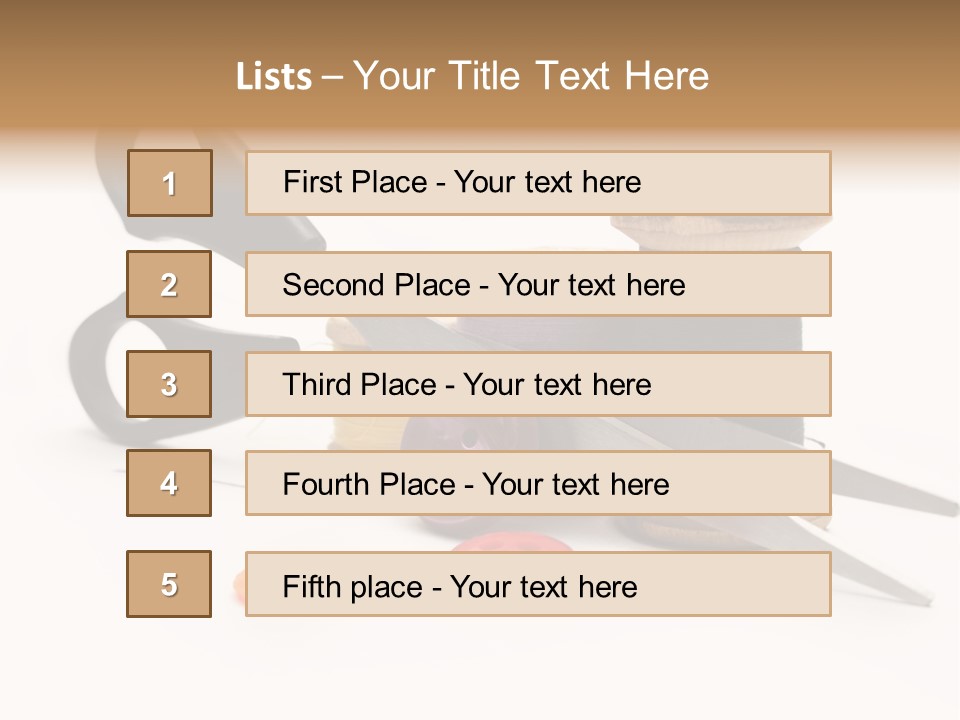Click the number 1 box
Screen dimensions: 960x720
coord(169,183)
